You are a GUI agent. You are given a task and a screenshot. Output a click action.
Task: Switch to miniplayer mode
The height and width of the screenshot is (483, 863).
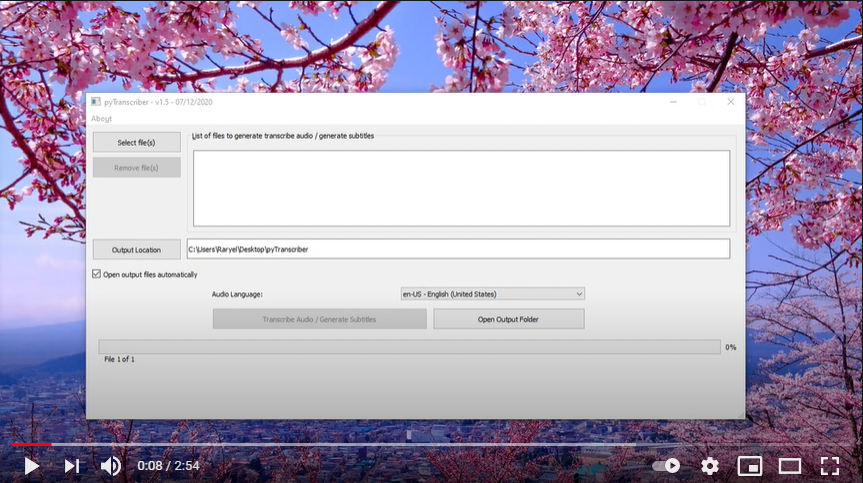tap(749, 466)
